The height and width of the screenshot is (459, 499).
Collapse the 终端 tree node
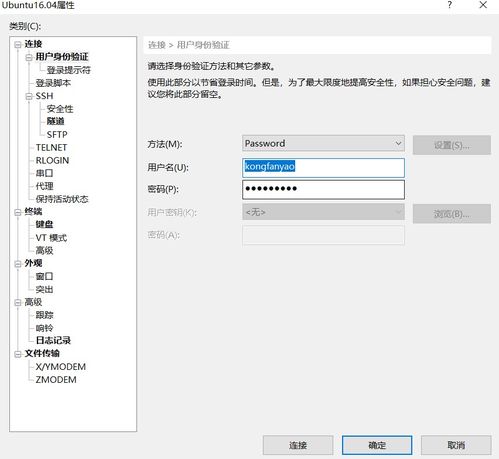[x=18, y=212]
